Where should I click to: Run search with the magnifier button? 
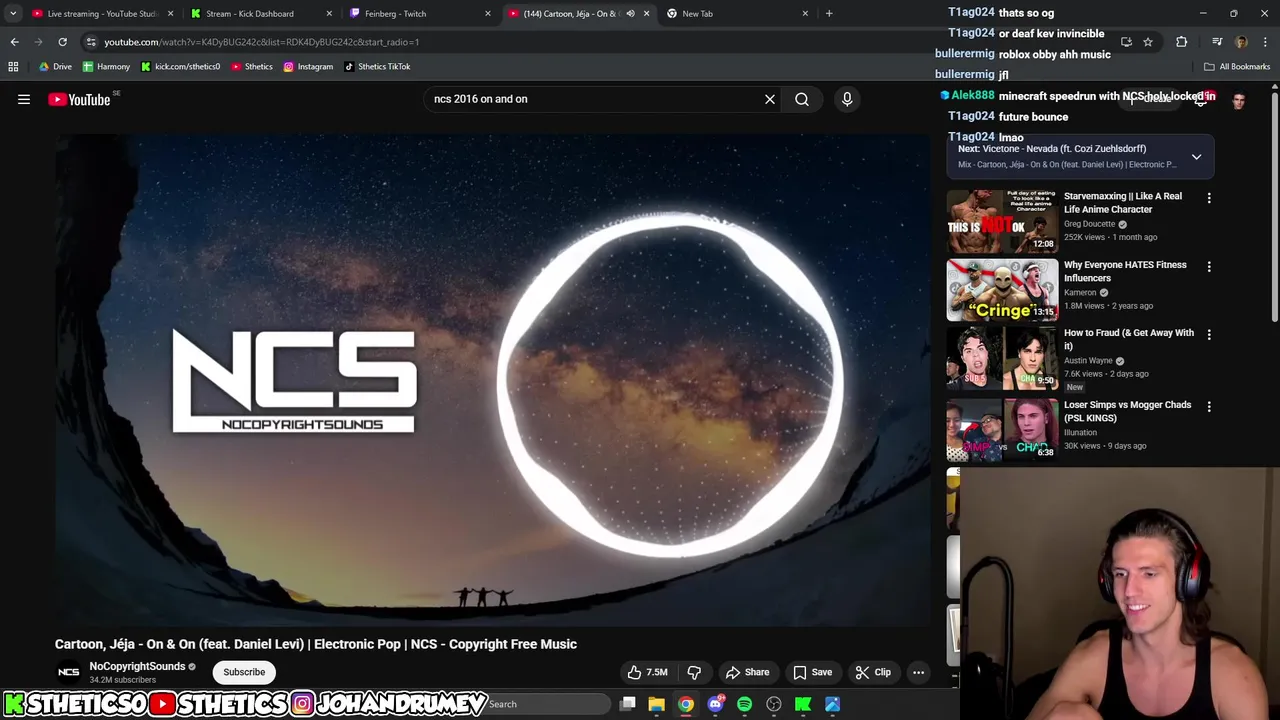[802, 99]
